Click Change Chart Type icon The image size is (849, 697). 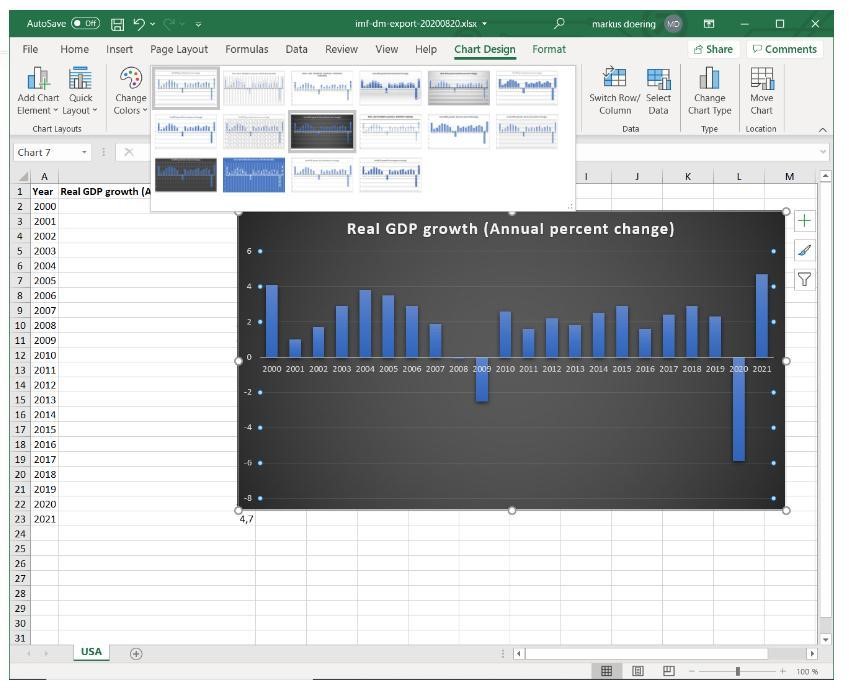point(709,79)
